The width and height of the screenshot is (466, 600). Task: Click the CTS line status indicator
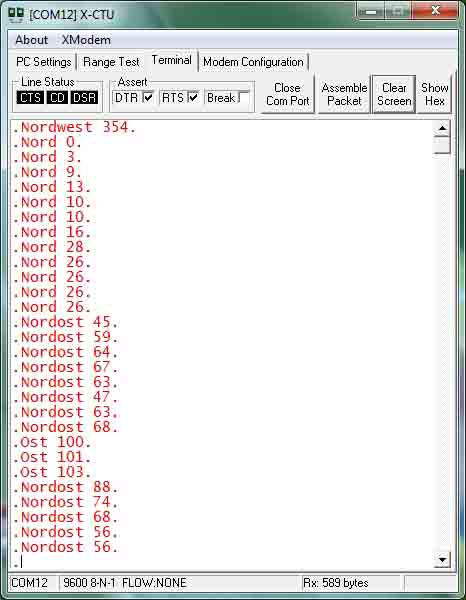coord(30,98)
